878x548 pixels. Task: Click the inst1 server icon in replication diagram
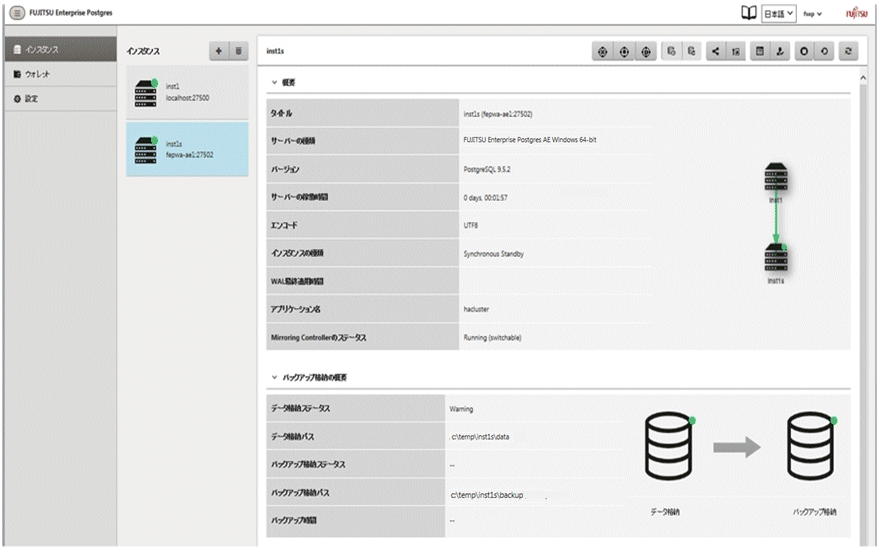click(776, 177)
